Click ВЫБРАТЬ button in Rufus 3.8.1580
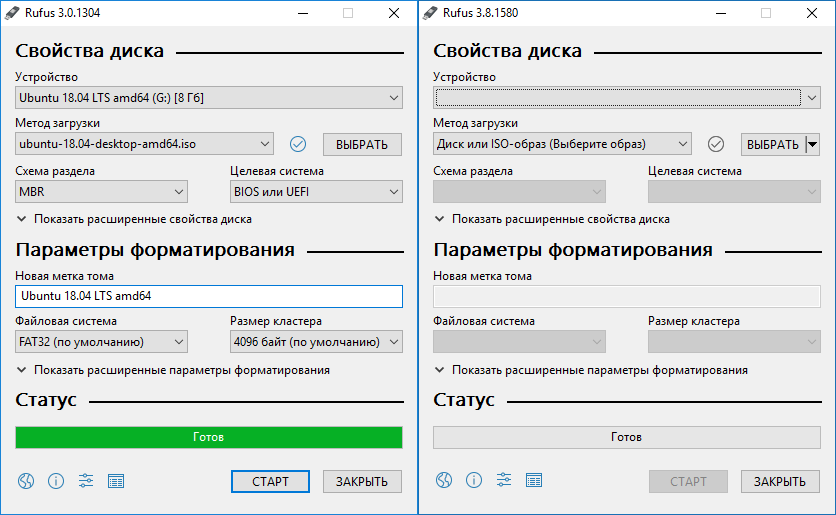Viewport: 836px width, 515px height. 773,144
